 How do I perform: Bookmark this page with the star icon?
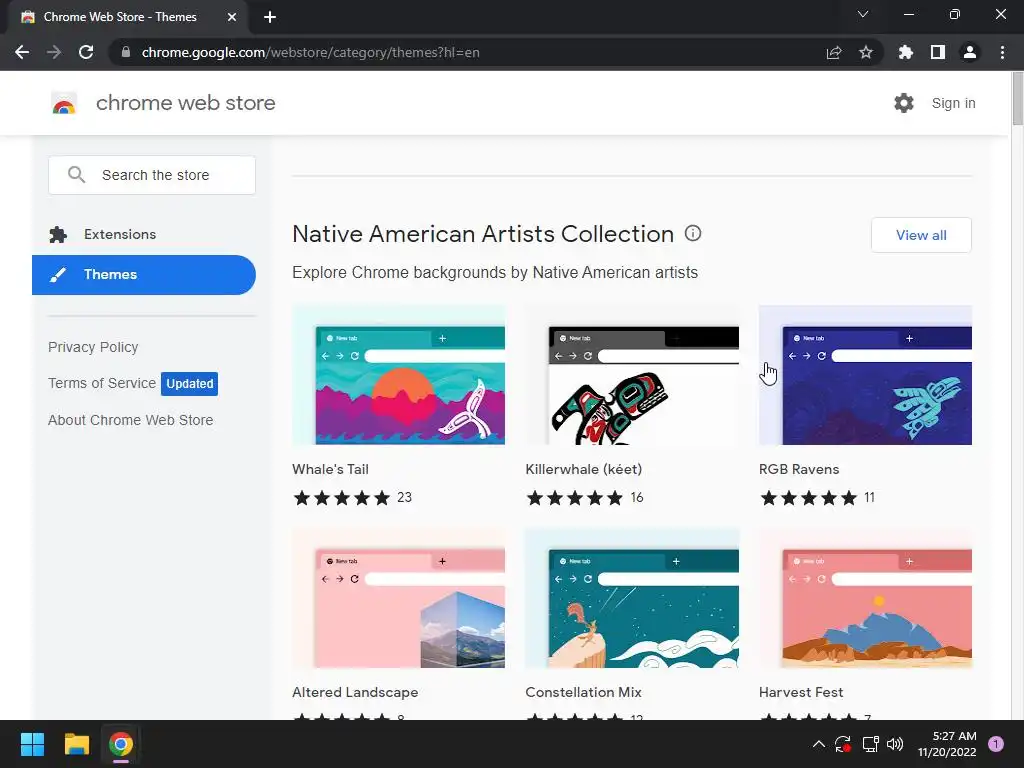[x=865, y=52]
